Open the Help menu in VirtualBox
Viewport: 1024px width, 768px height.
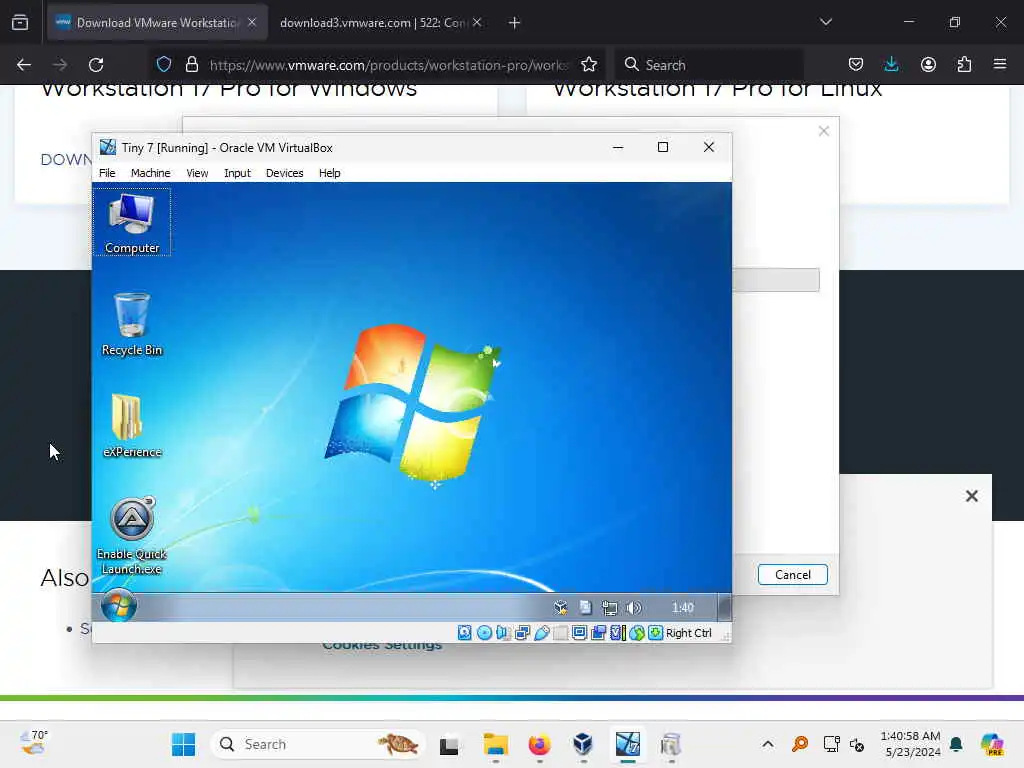[x=329, y=173]
